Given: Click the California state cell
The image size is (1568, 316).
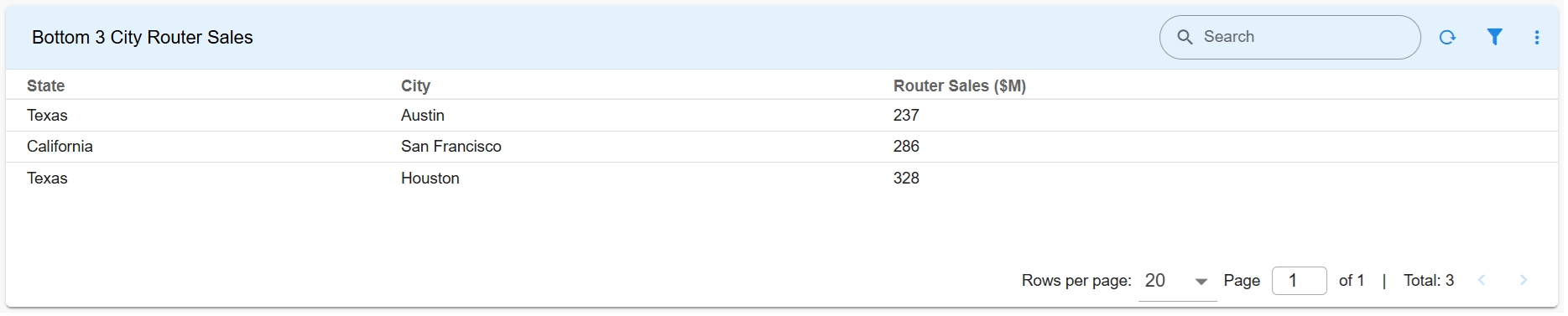Looking at the screenshot, I should 60,147.
